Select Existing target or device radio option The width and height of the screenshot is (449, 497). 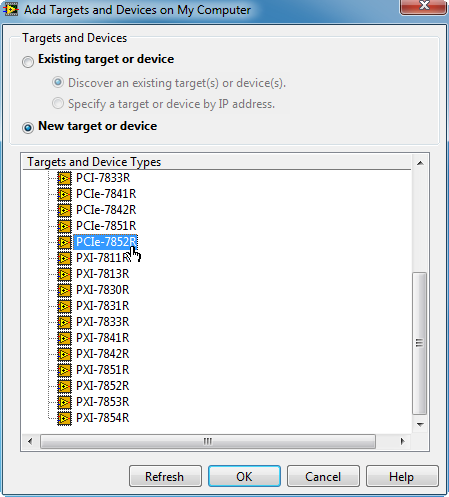point(28,62)
